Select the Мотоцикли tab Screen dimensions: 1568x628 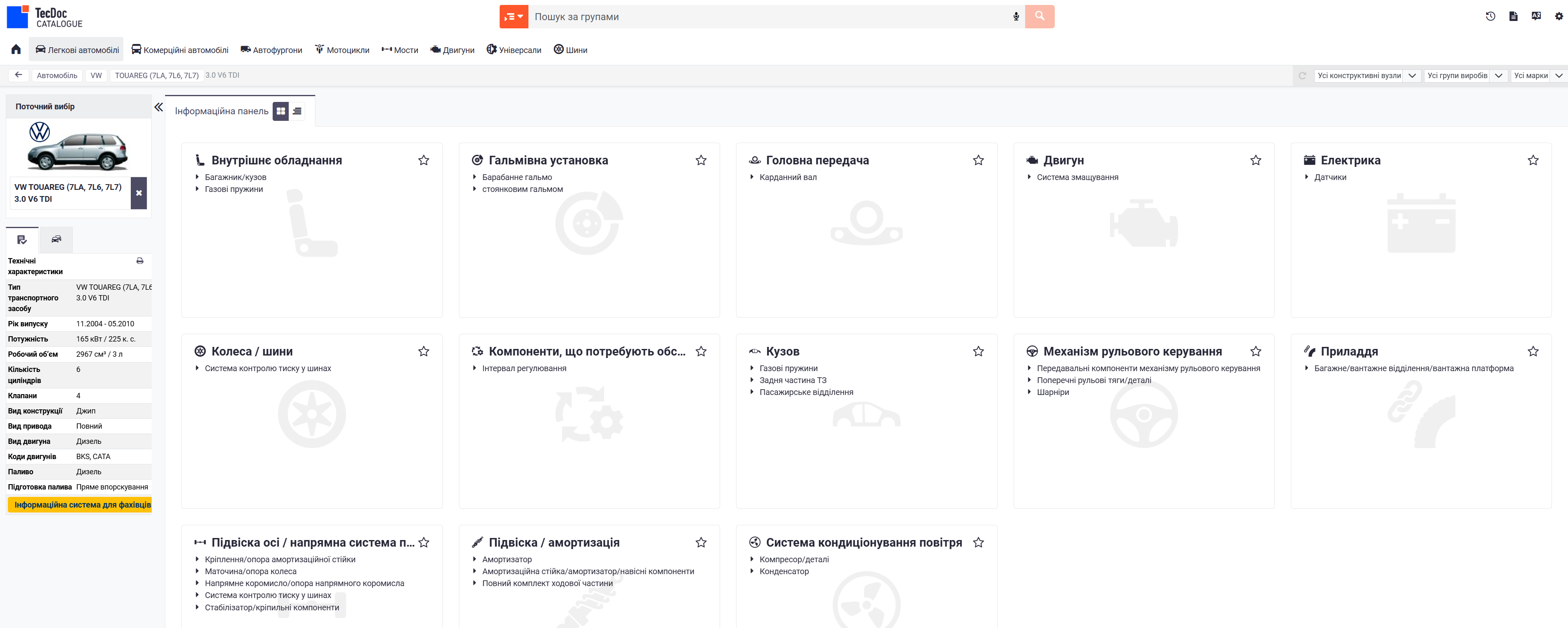pyautogui.click(x=342, y=49)
